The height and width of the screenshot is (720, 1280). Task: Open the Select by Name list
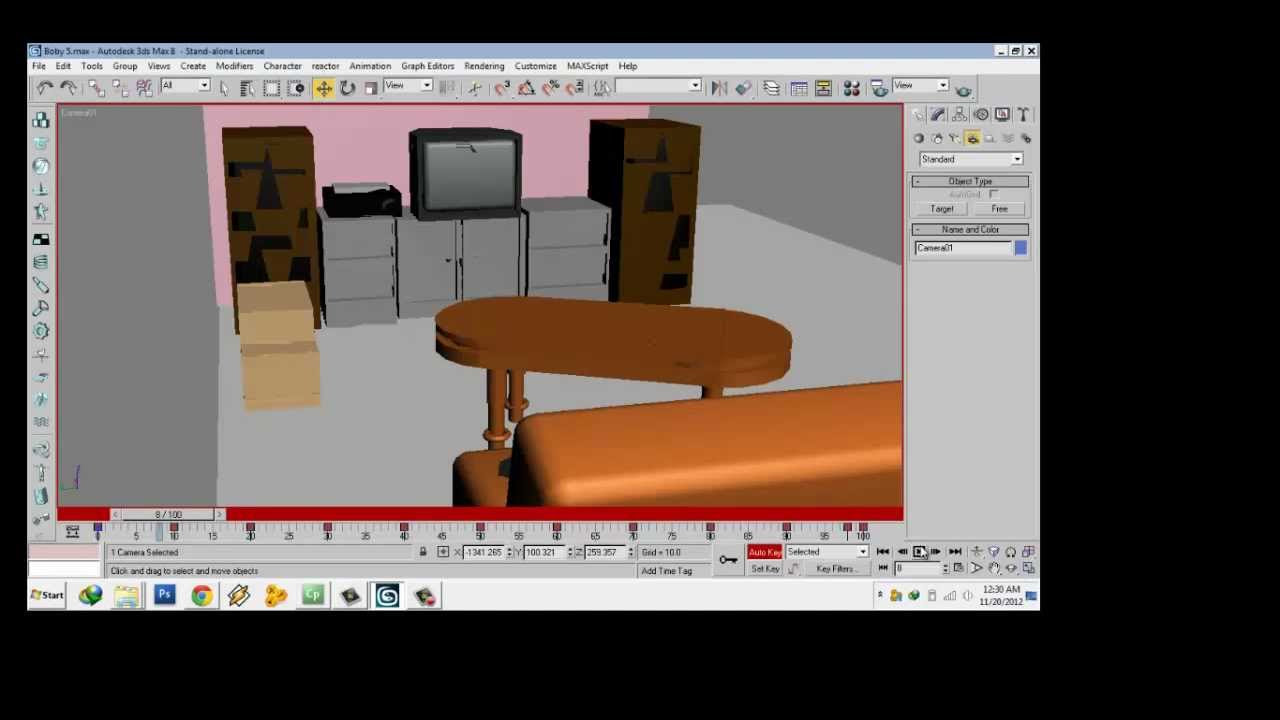[246, 88]
